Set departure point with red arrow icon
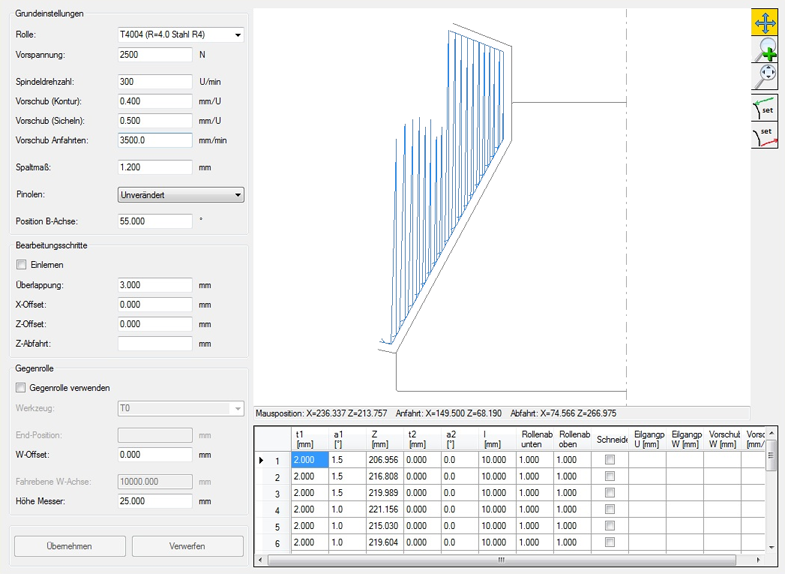 (765, 135)
